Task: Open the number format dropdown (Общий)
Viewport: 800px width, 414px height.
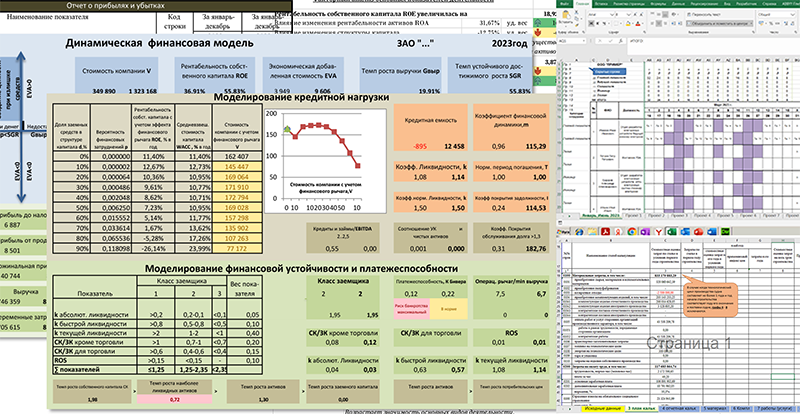Action: pyautogui.click(x=792, y=14)
